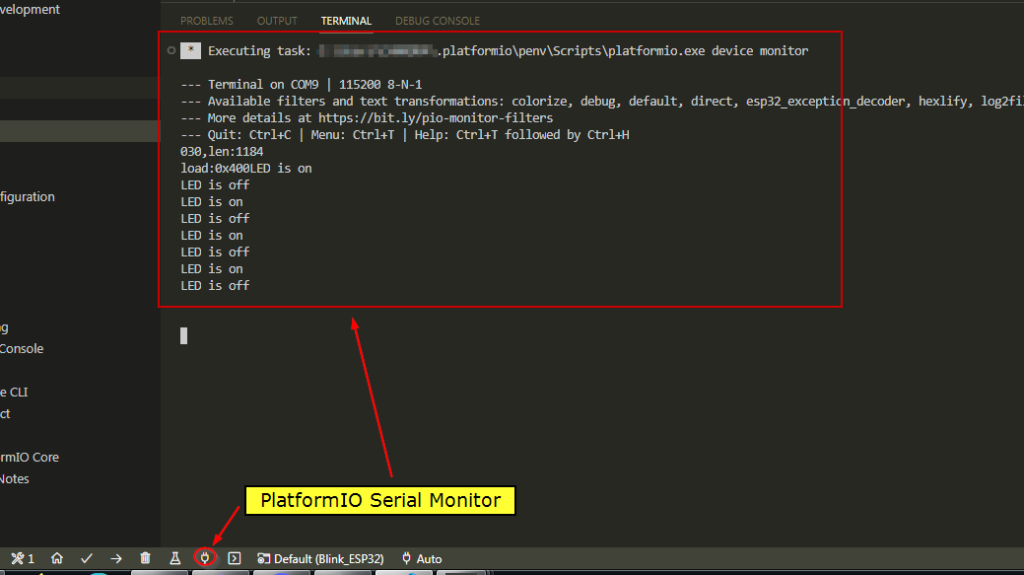Click the Upload arrow icon

pos(116,558)
